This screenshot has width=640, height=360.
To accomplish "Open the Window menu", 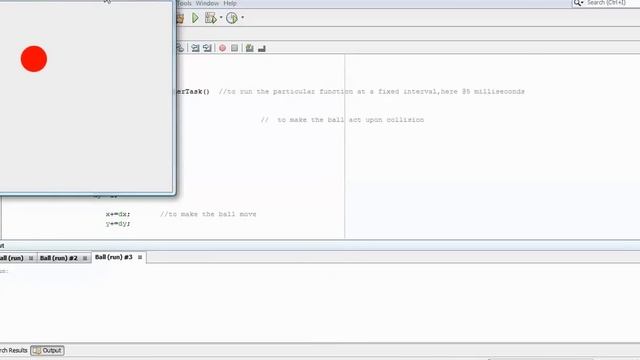I will coord(207,3).
